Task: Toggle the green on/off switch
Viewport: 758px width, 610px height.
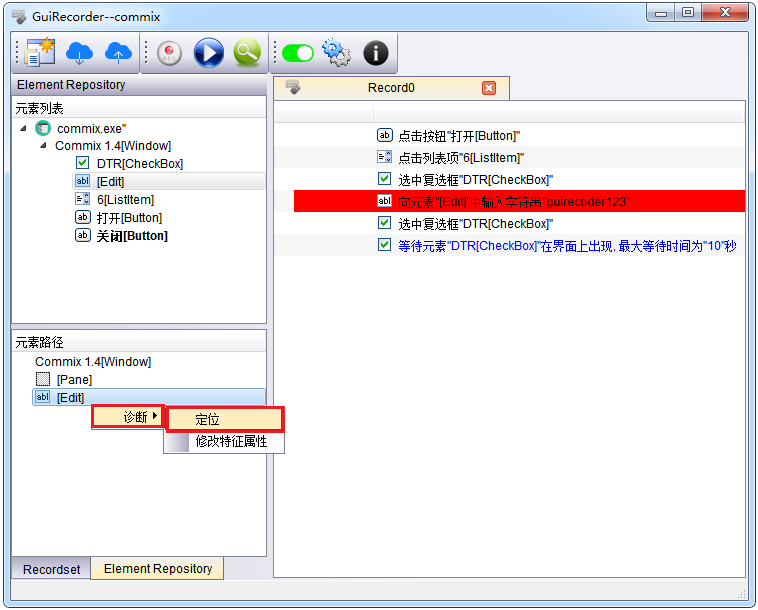Action: click(298, 53)
